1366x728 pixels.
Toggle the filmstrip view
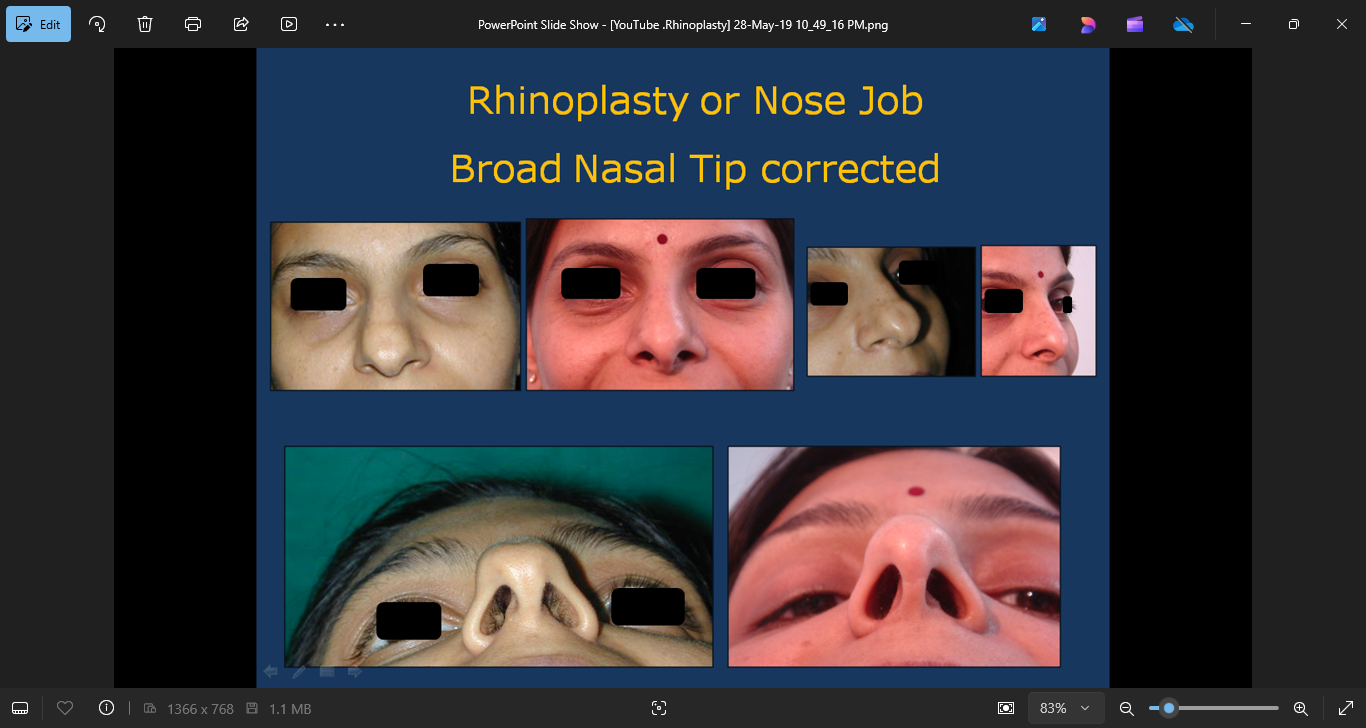pyautogui.click(x=20, y=708)
